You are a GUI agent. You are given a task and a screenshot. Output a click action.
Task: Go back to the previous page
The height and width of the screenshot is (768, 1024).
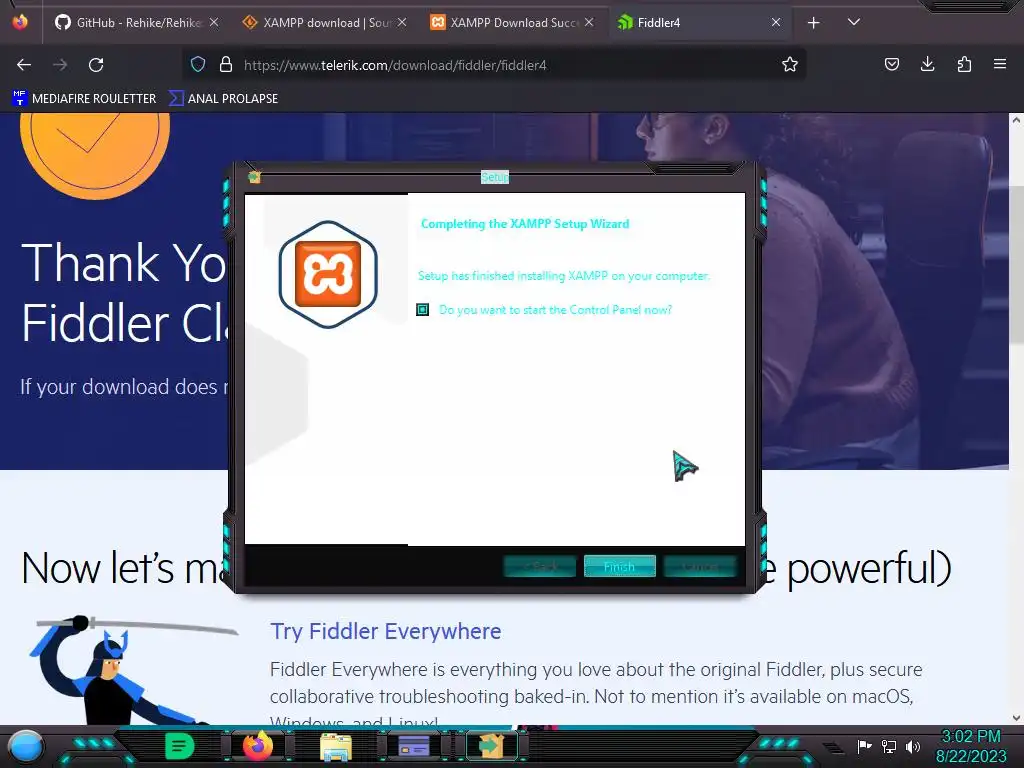coord(24,65)
